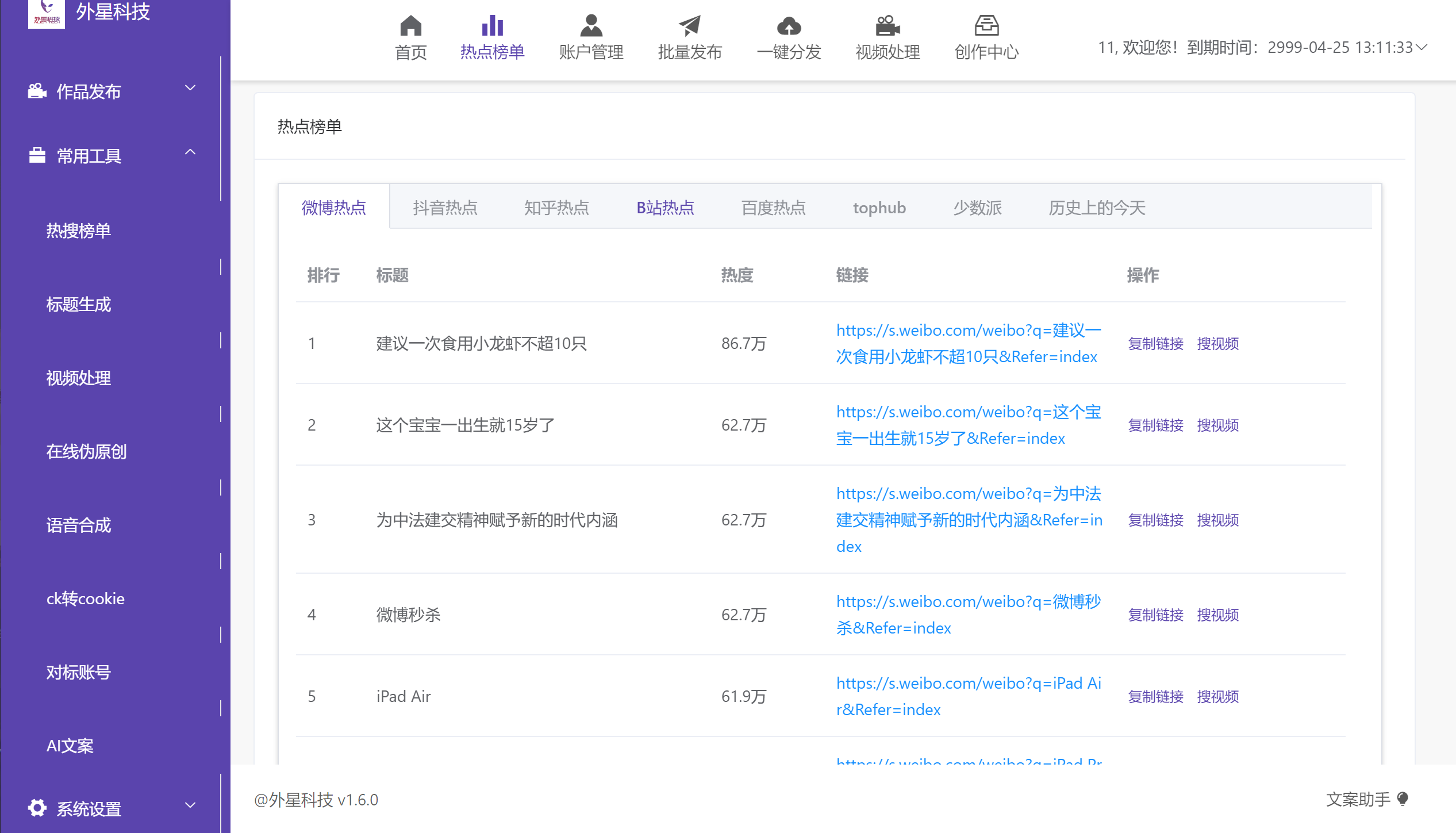This screenshot has width=1456, height=833.
Task: Open the 创作中心 creation center icon
Action: point(986,26)
